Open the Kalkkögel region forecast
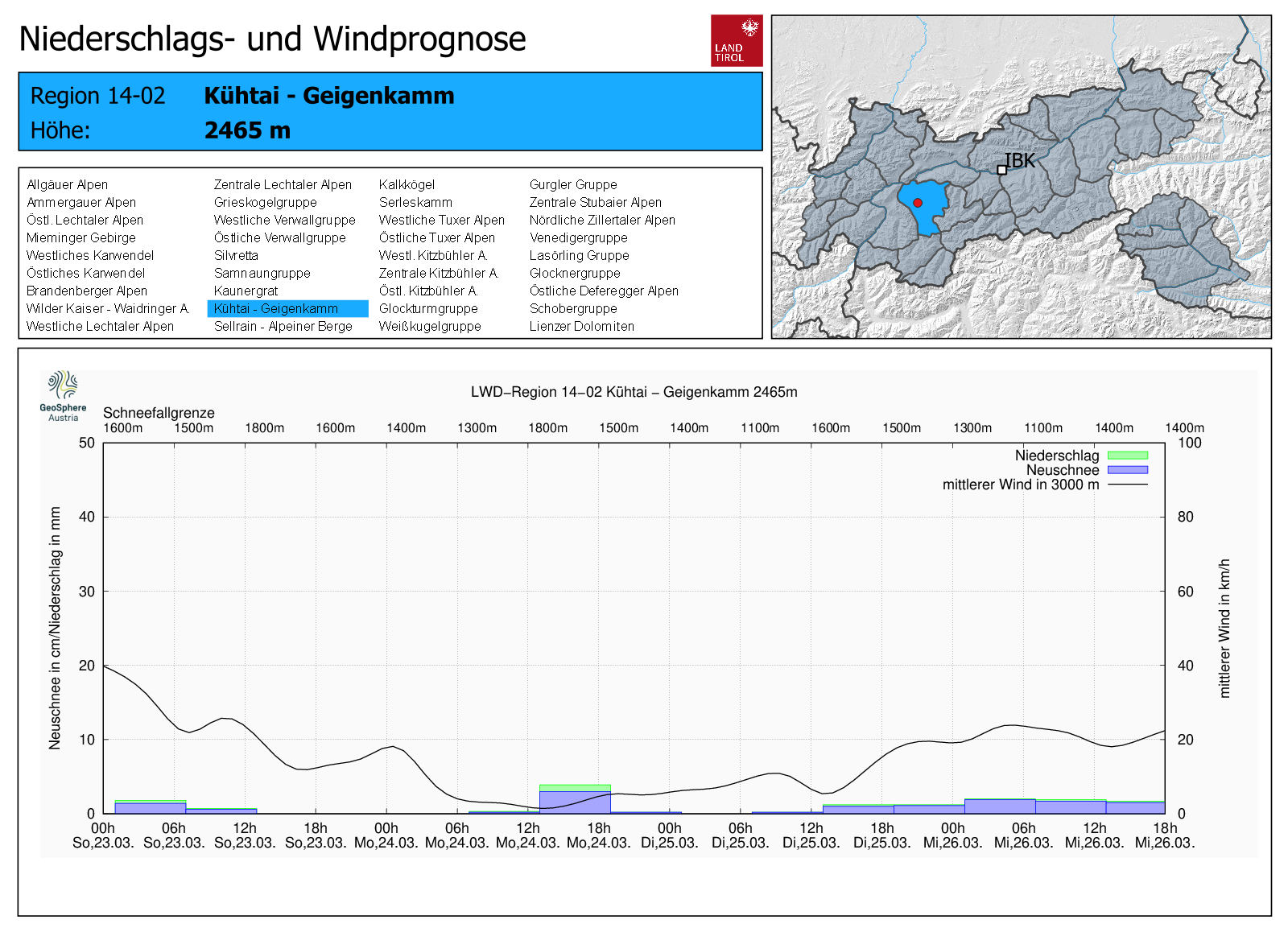Viewport: 1288px width, 928px height. tap(407, 185)
